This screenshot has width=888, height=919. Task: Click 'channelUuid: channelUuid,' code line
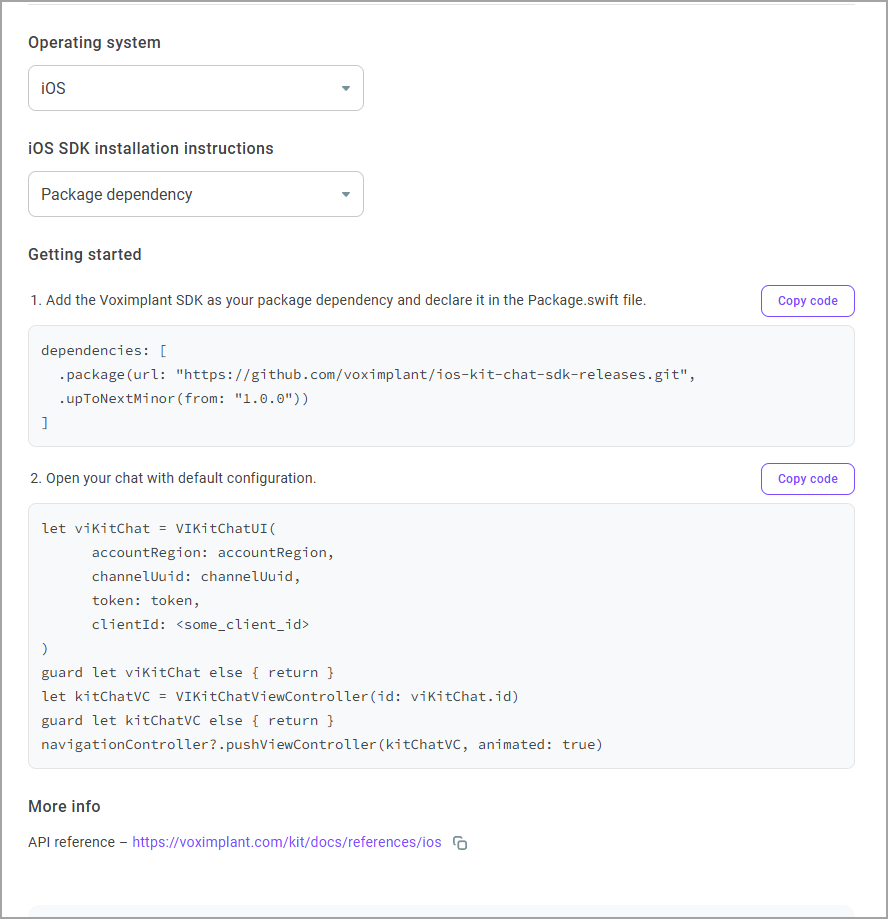tap(196, 577)
